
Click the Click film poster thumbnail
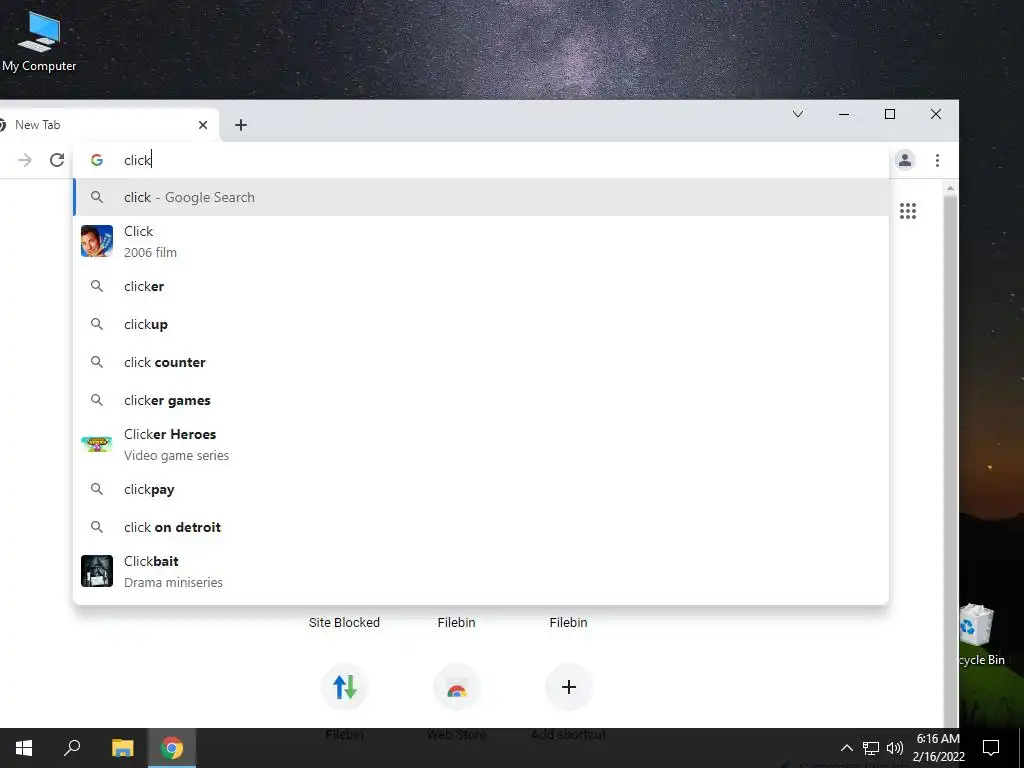[97, 241]
